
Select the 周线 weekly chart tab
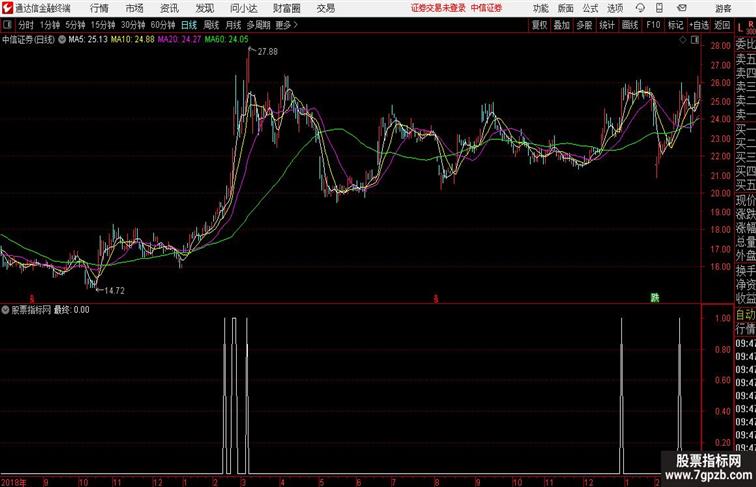211,25
